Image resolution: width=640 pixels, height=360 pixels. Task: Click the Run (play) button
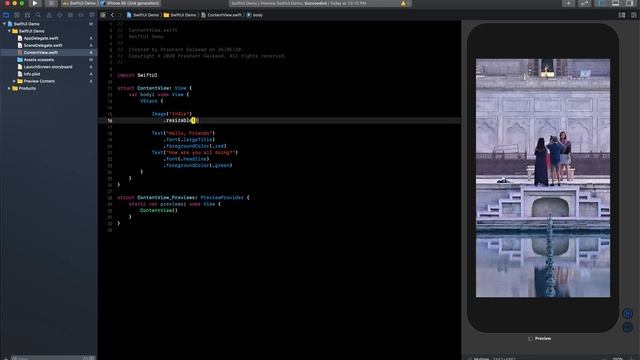(35, 3)
